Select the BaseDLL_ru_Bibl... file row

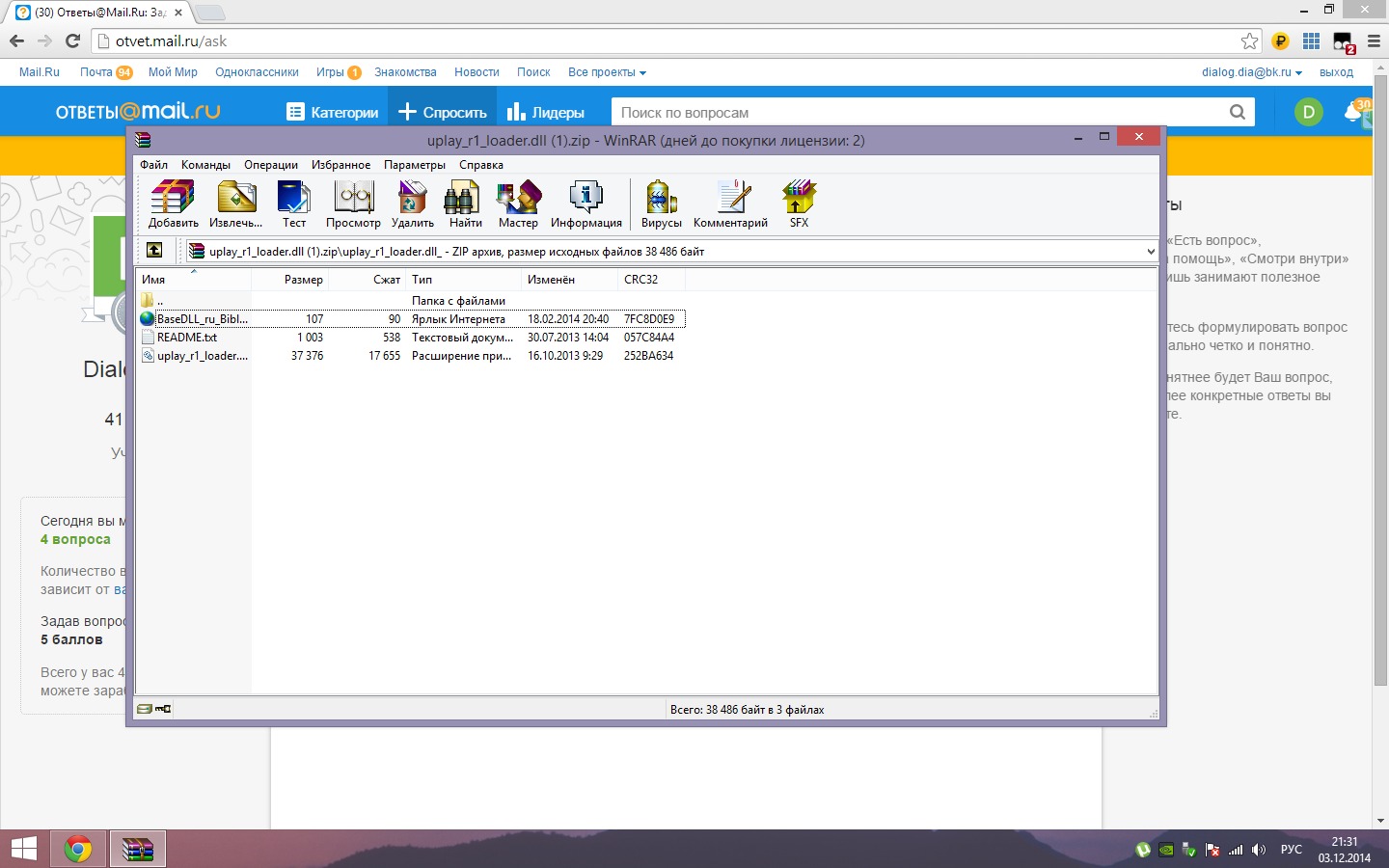(411, 319)
